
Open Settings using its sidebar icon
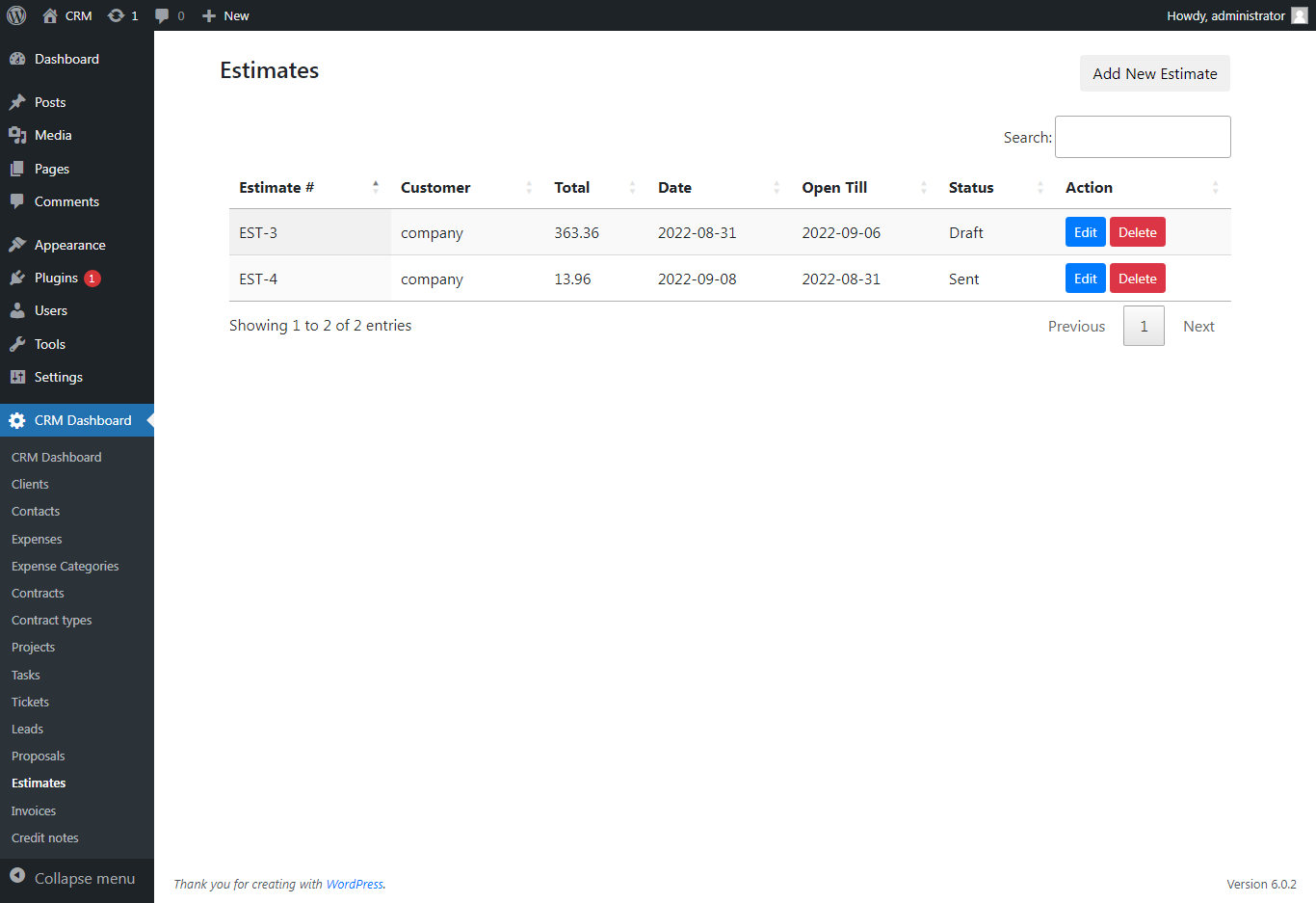click(19, 377)
